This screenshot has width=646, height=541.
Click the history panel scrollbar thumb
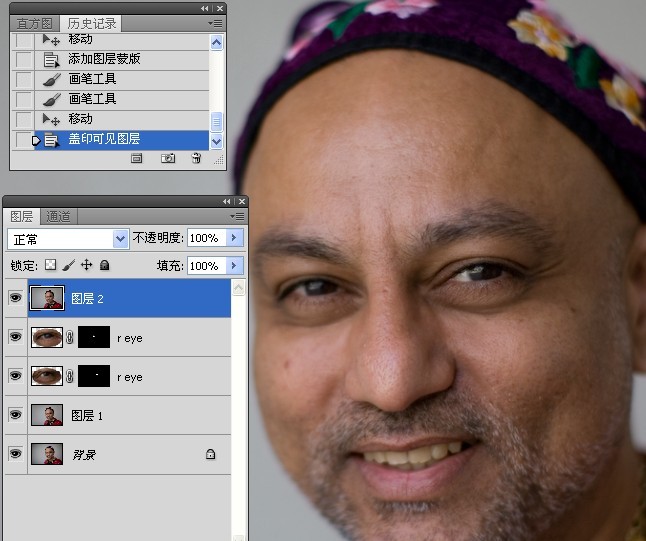coord(216,122)
